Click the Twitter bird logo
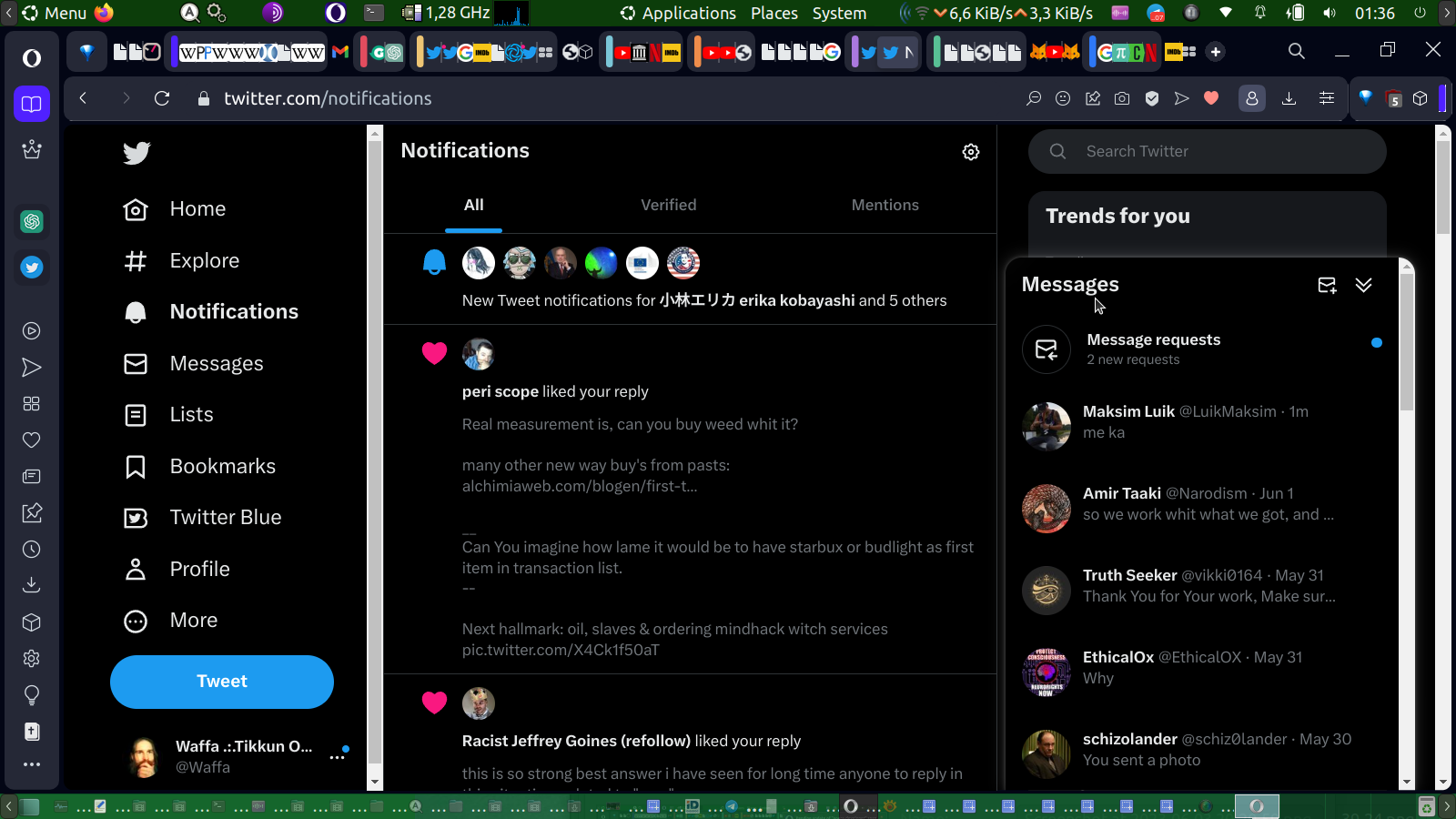This screenshot has height=819, width=1456. tap(136, 153)
